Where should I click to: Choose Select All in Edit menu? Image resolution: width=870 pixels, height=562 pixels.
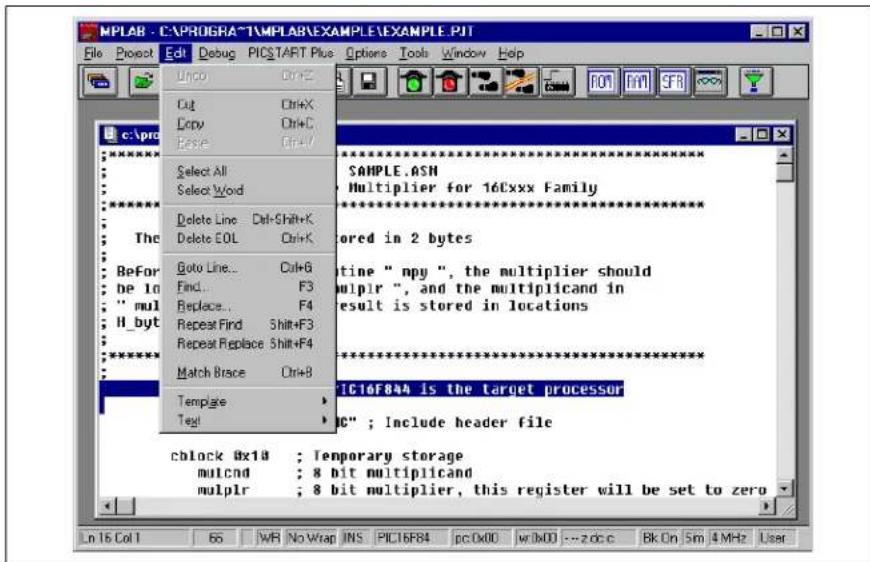click(247, 171)
